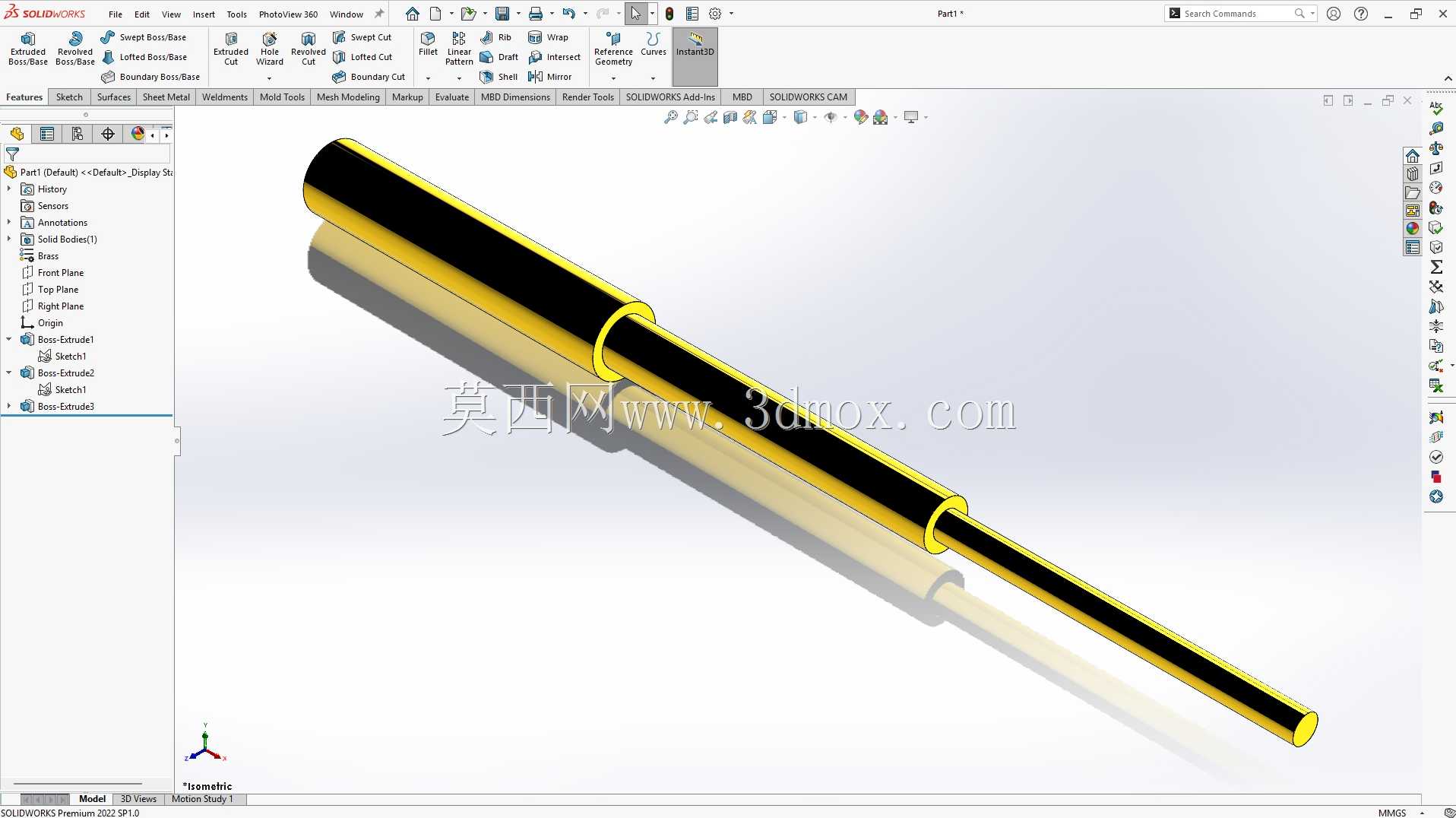Open the Edit Appearance color ball
This screenshot has height=818, width=1456.
coord(860,117)
